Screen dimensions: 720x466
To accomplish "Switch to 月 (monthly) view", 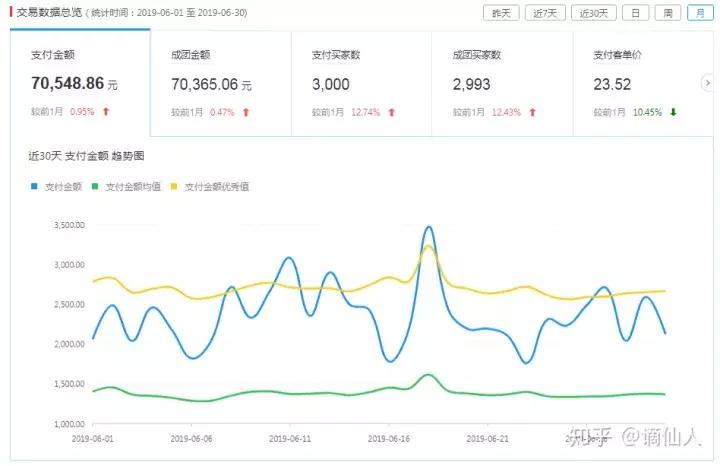I will (700, 13).
